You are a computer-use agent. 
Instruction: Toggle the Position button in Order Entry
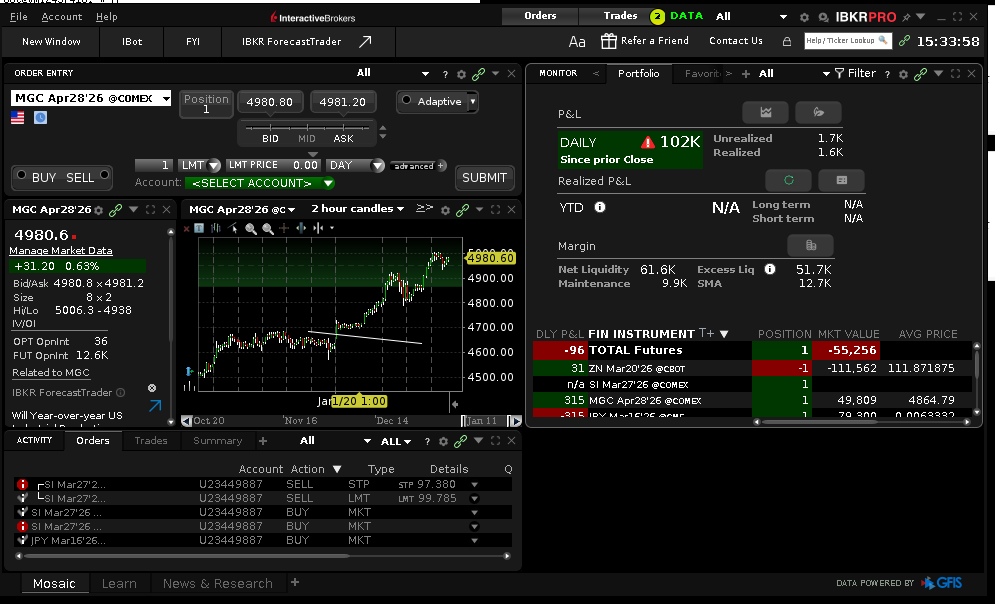pyautogui.click(x=206, y=101)
